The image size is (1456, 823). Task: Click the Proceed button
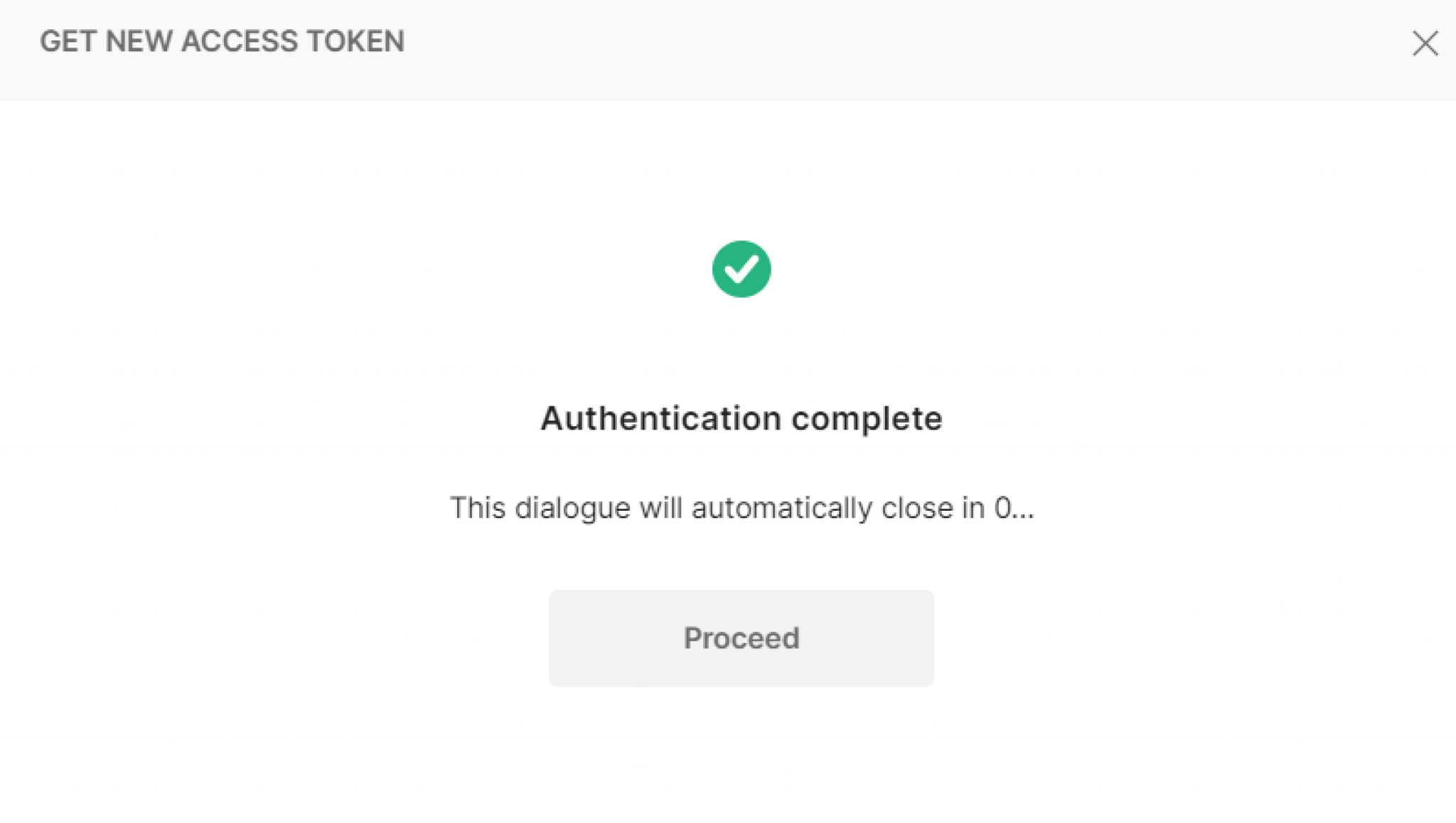tap(741, 638)
